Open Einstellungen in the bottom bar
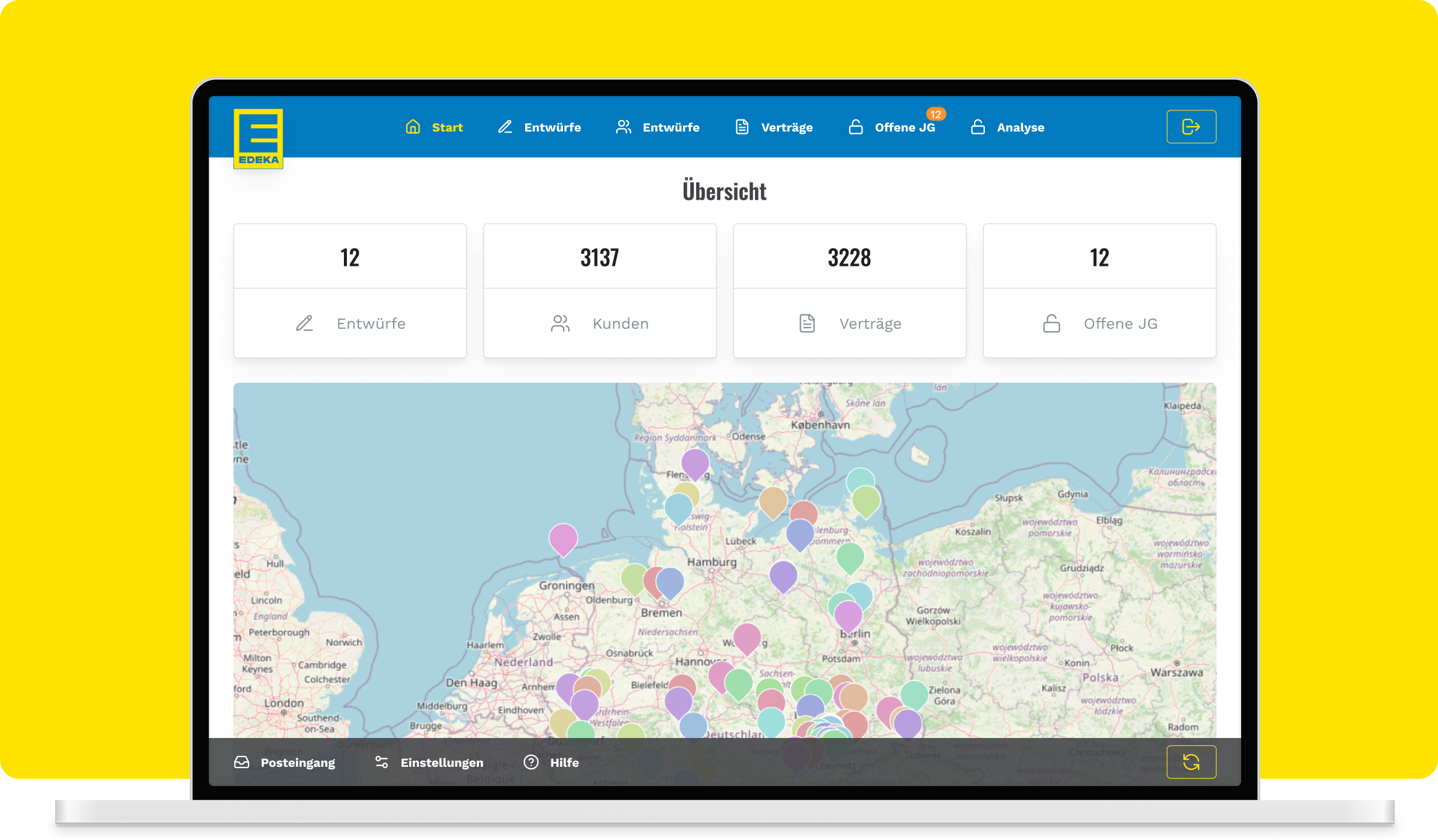 pyautogui.click(x=429, y=762)
